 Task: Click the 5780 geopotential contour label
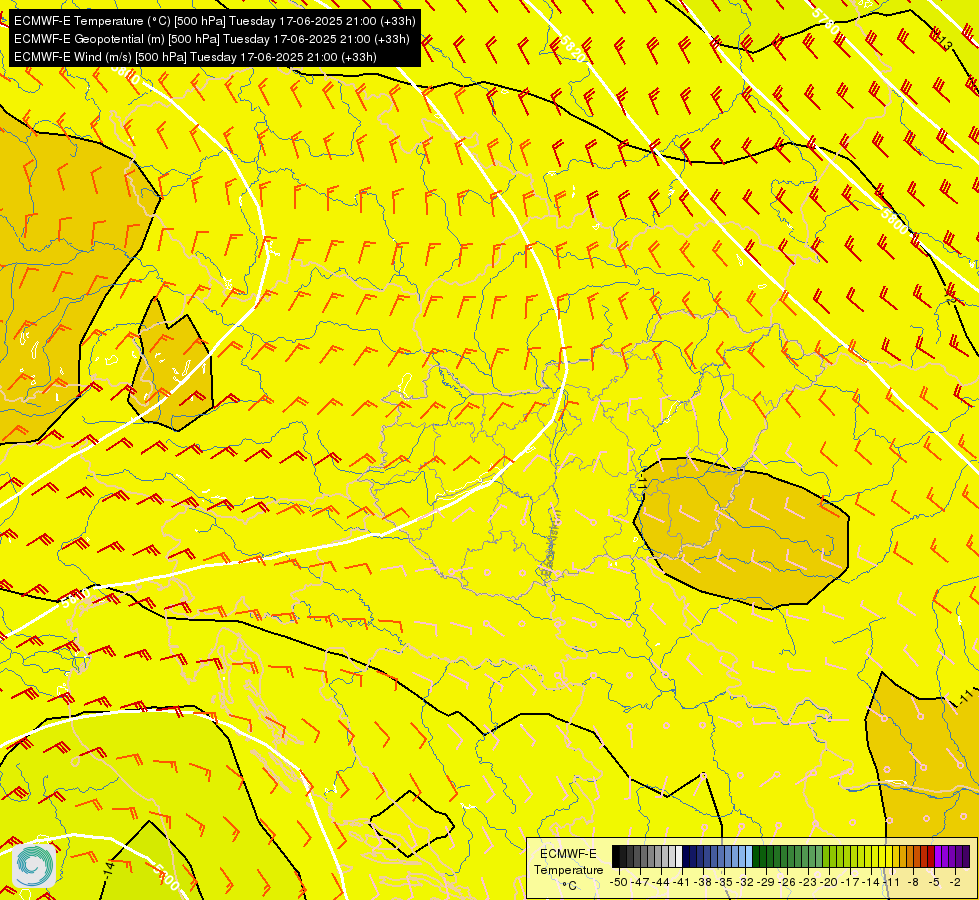825,20
